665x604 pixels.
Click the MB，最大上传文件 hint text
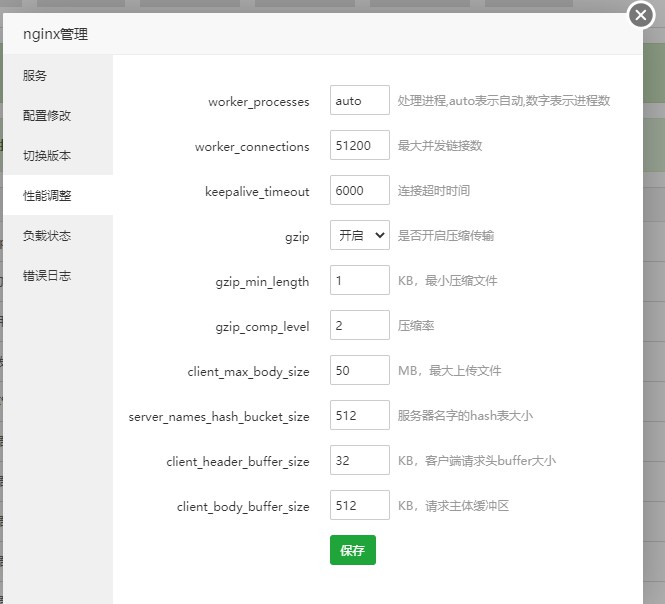(450, 370)
